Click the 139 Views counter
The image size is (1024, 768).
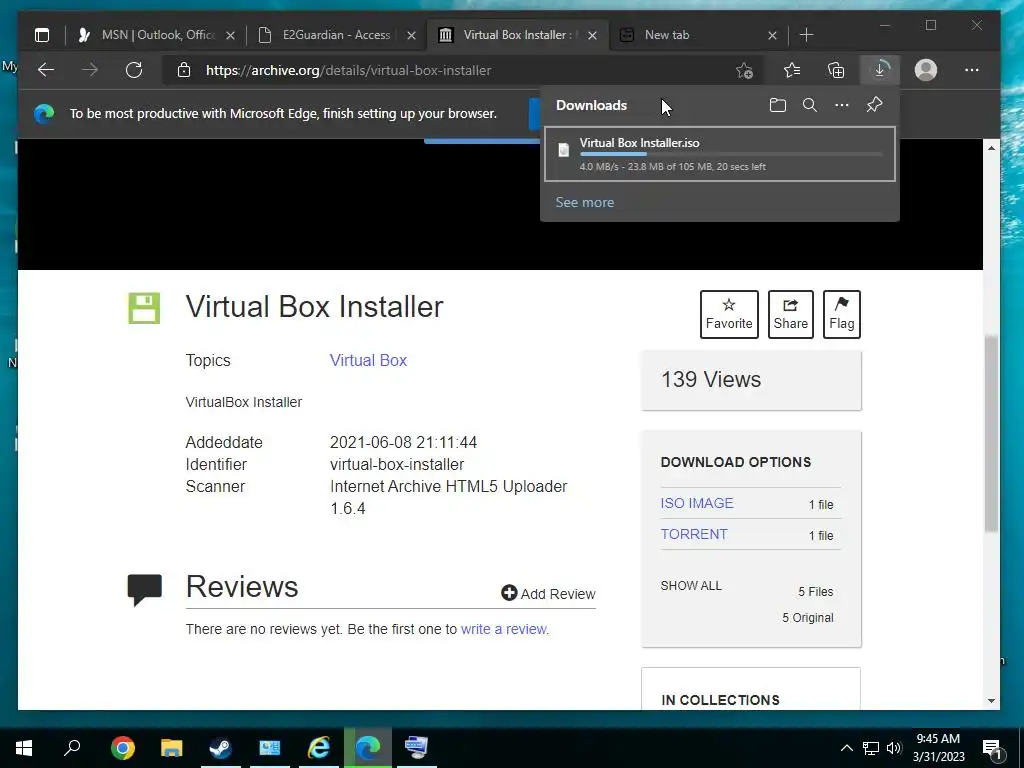click(711, 379)
